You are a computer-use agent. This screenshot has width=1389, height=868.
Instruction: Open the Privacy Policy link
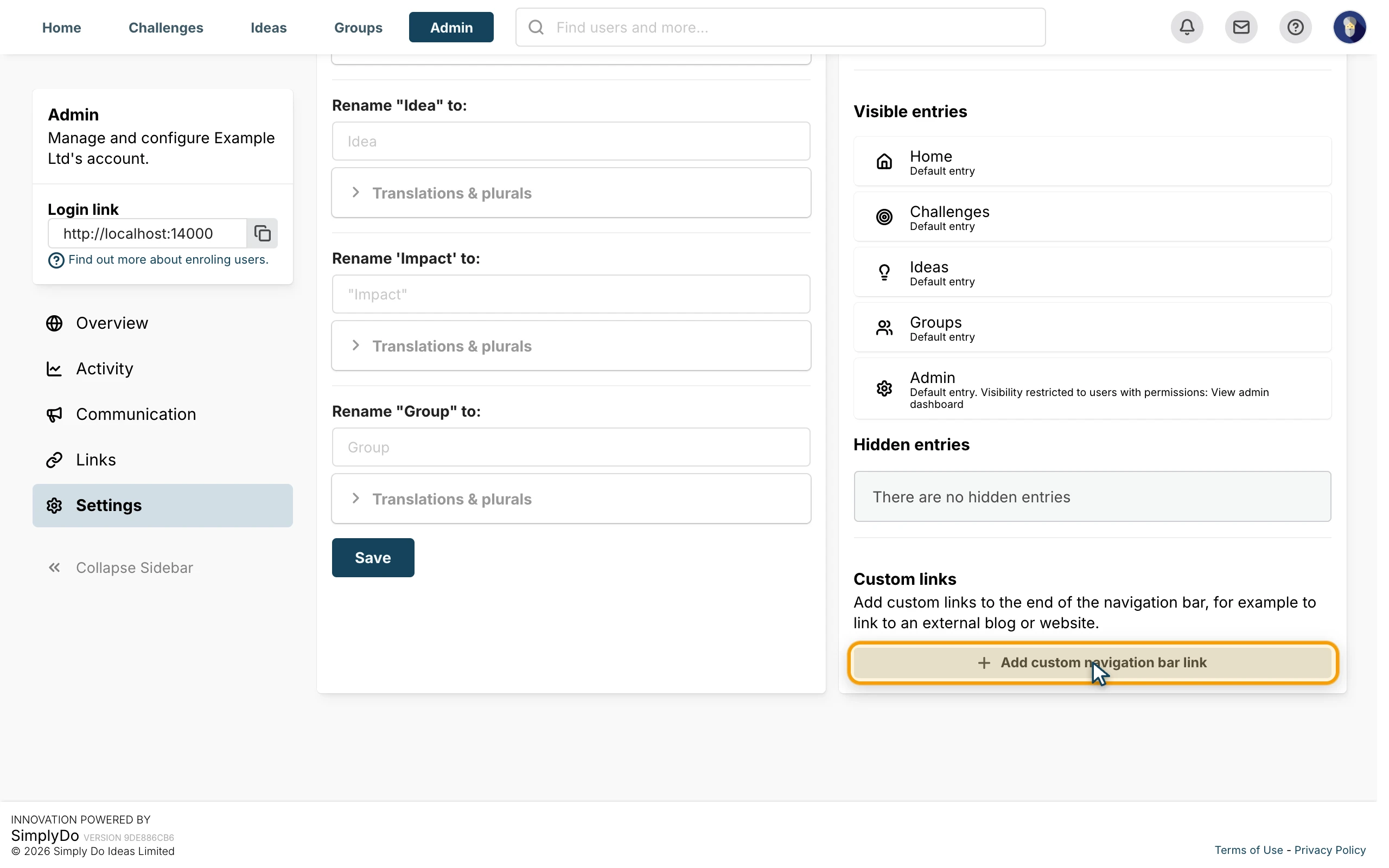[x=1329, y=850]
